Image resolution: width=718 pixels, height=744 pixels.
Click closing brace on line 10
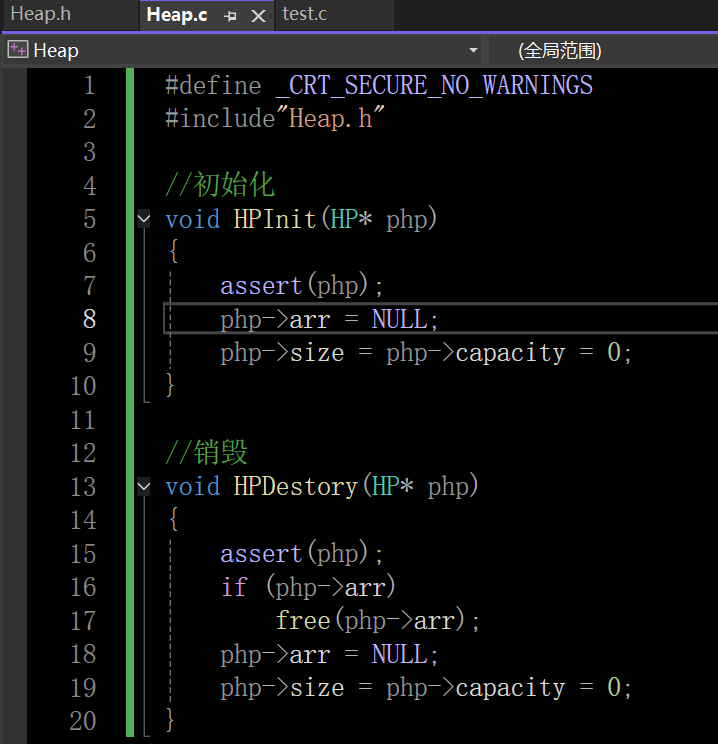pos(170,385)
